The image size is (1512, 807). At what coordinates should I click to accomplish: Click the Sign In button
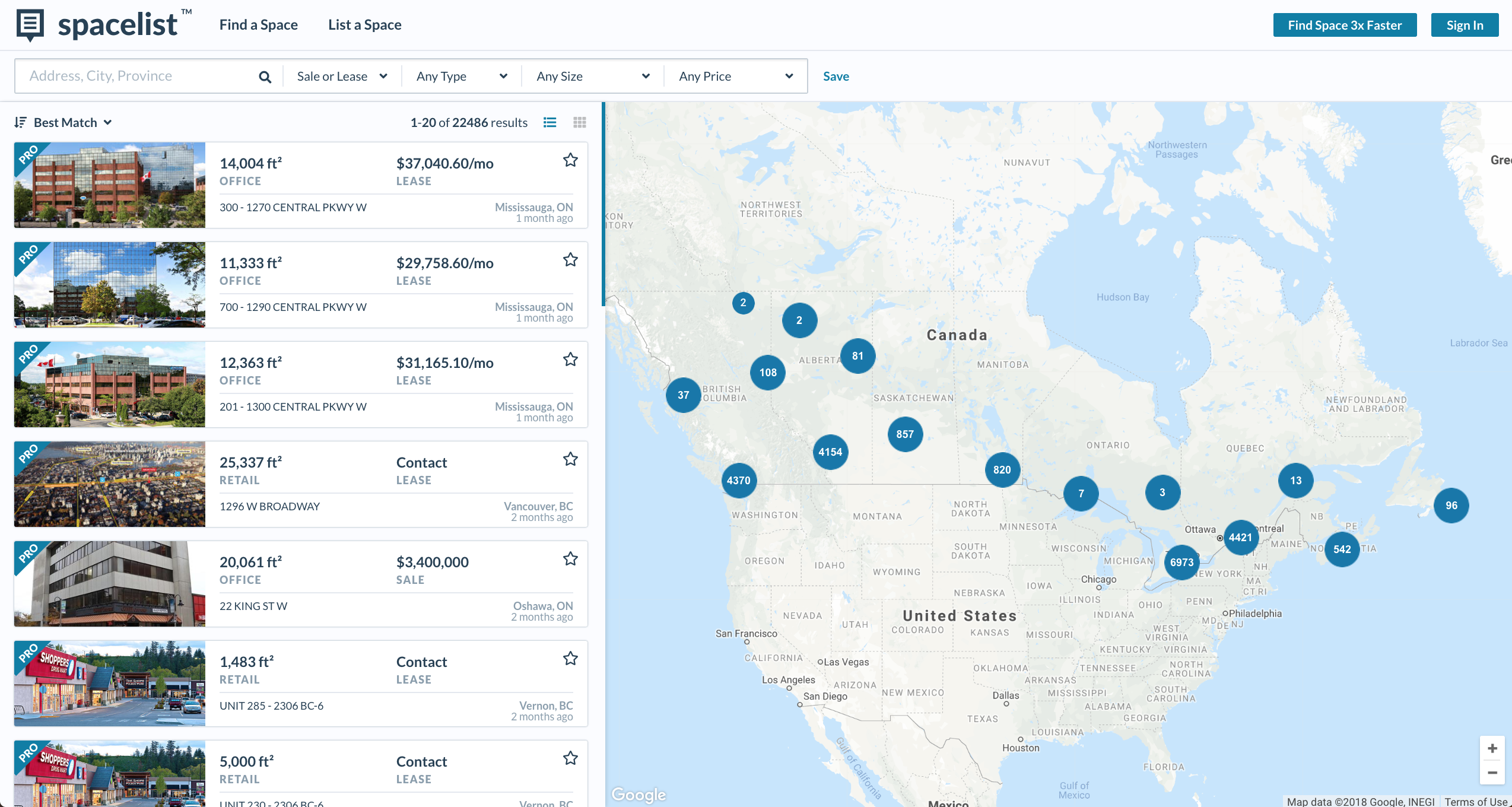1464,25
